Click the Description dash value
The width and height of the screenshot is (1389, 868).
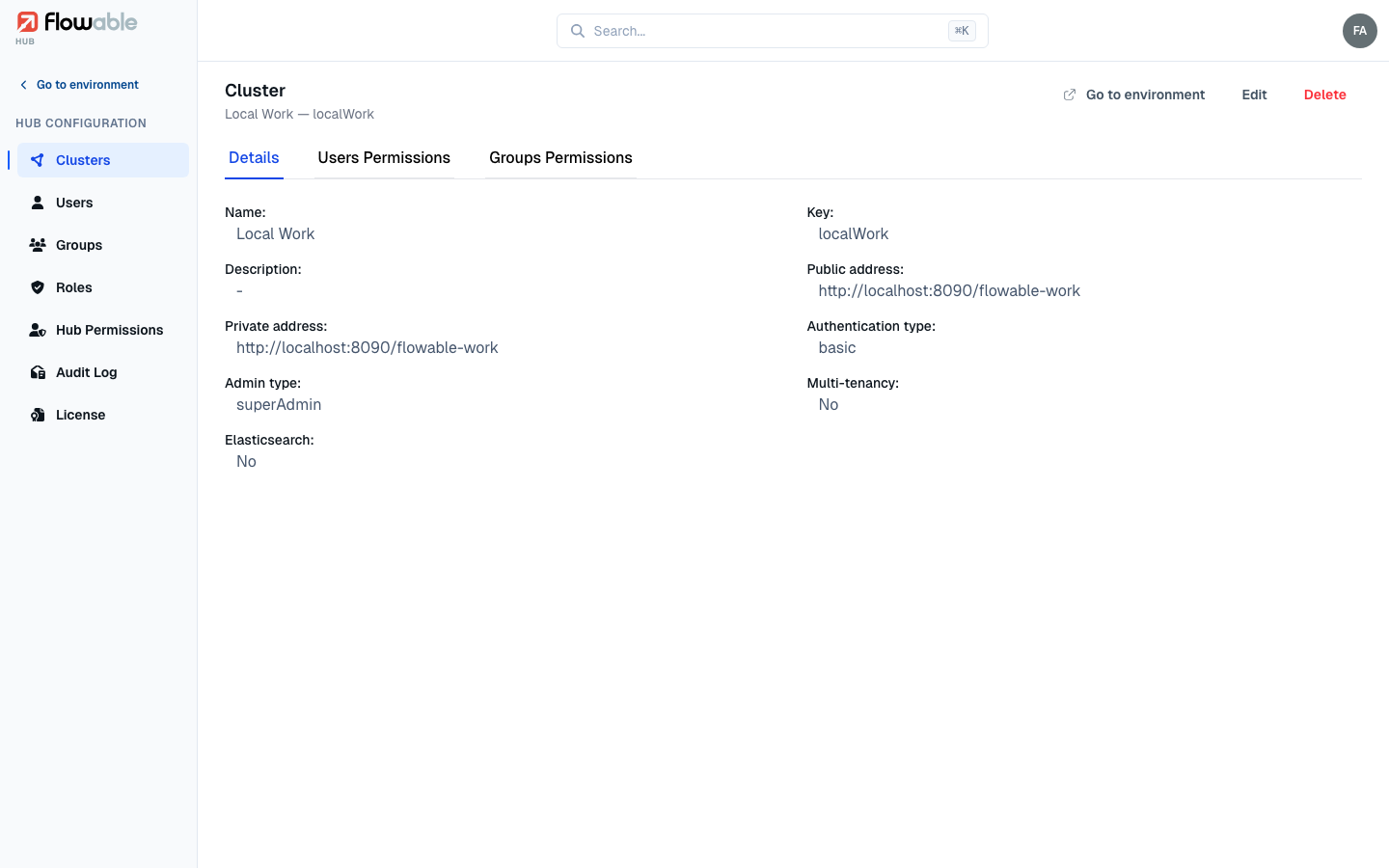point(239,291)
